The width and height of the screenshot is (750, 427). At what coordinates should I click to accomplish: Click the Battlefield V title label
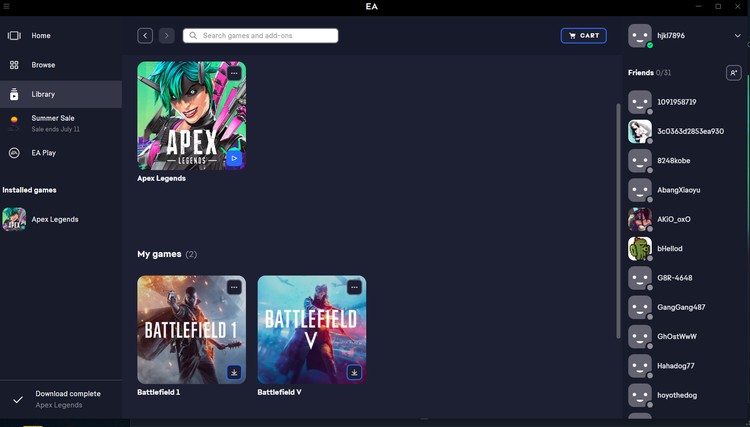[x=279, y=392]
